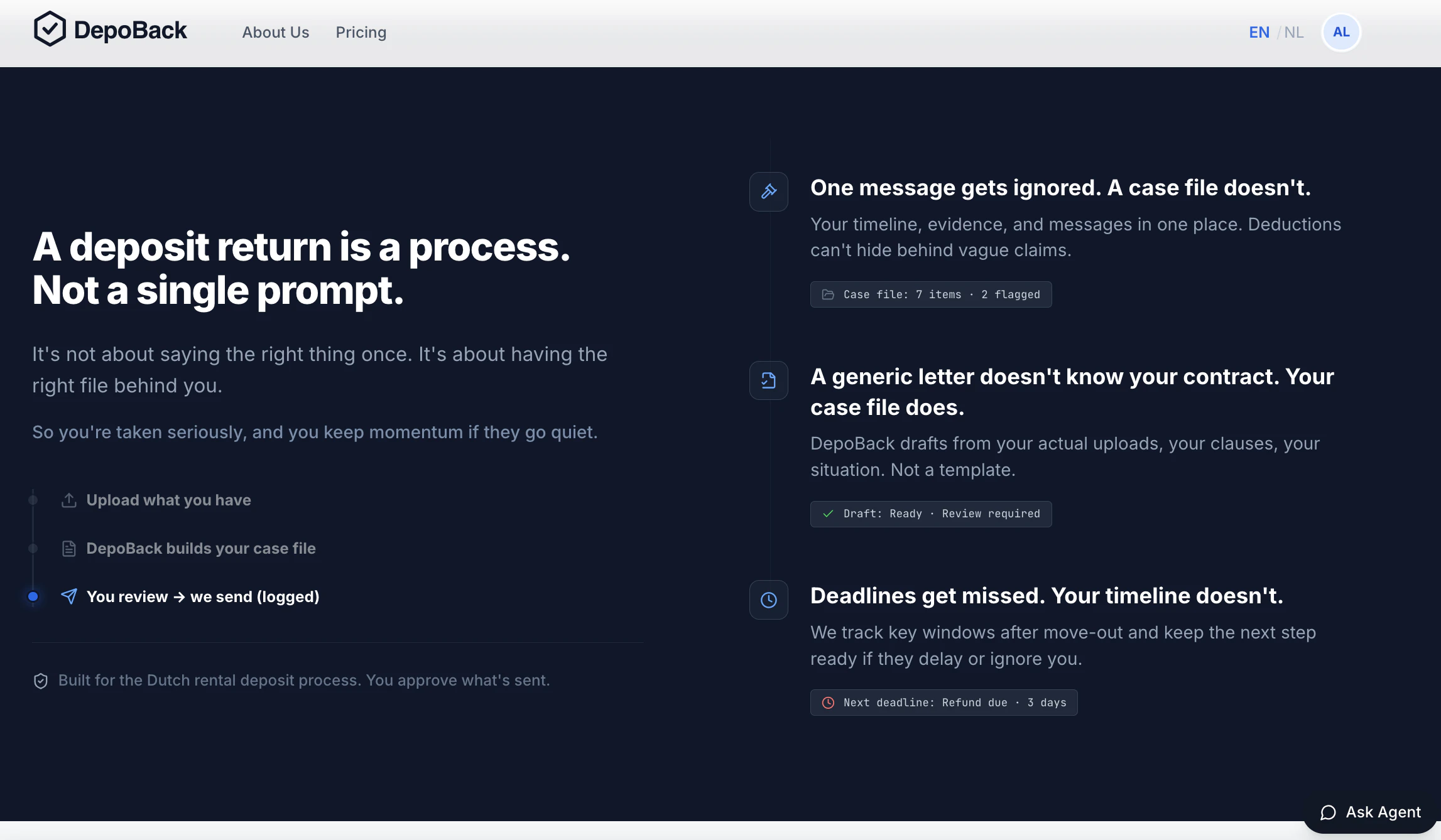
Task: Select step You review we send (logged)
Action: pyautogui.click(x=202, y=596)
